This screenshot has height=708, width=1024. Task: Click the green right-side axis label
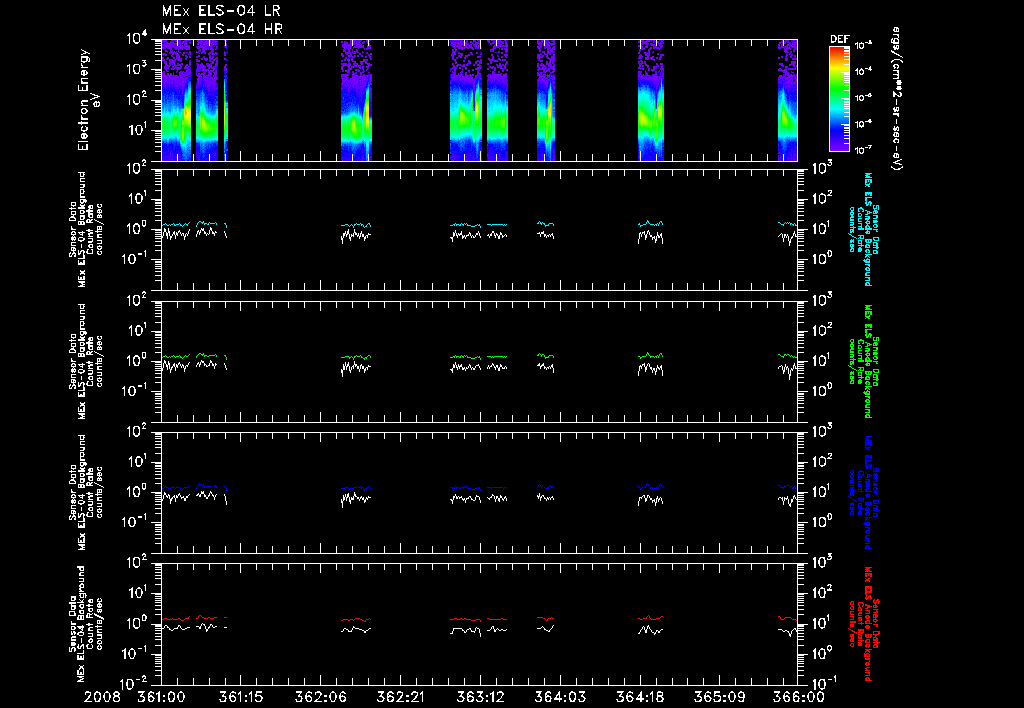point(863,361)
